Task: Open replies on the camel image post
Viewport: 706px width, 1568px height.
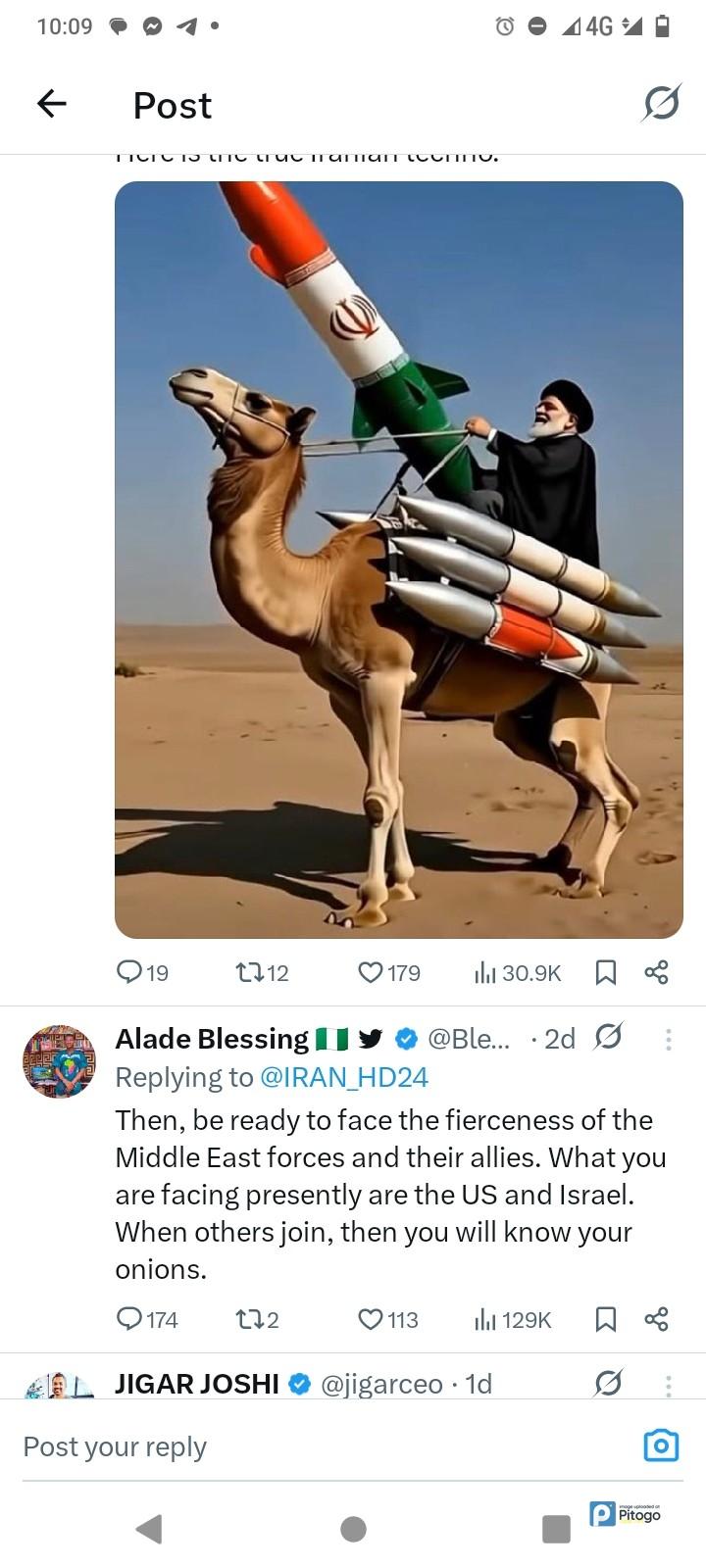Action: point(142,972)
